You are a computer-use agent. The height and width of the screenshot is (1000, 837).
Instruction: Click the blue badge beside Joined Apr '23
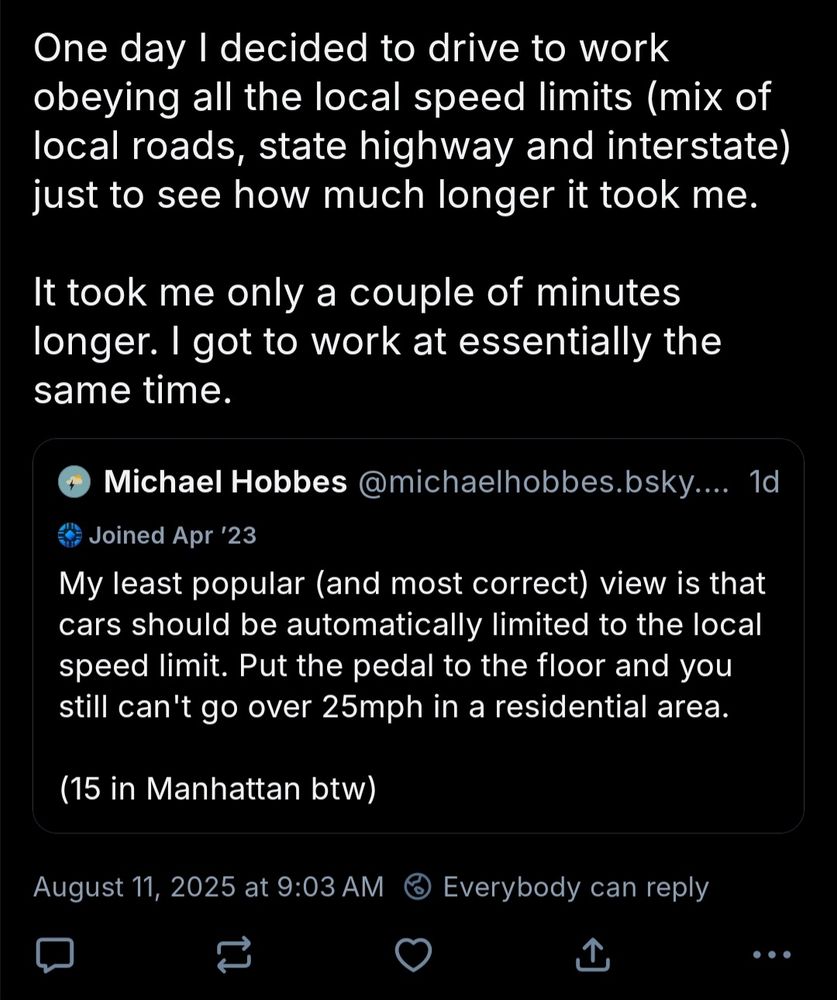pyautogui.click(x=69, y=535)
